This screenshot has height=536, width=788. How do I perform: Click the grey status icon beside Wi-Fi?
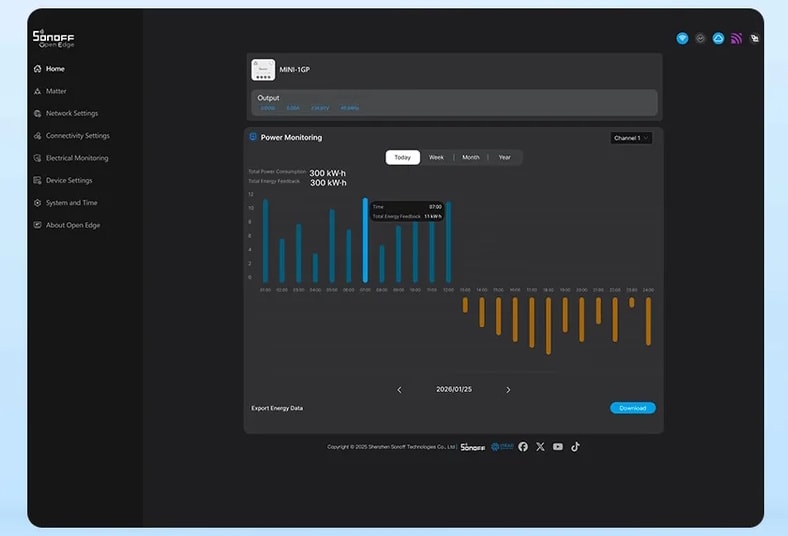pos(700,38)
